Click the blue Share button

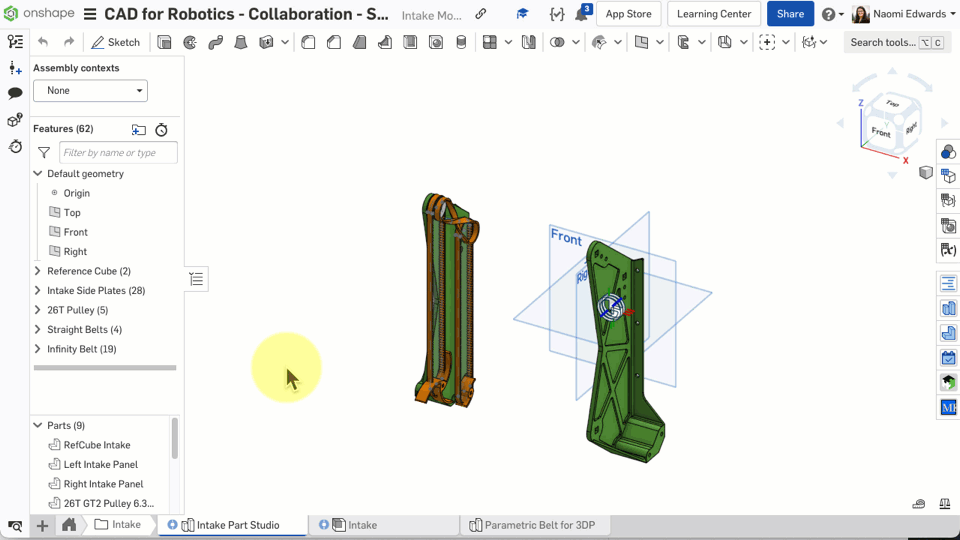pos(790,14)
